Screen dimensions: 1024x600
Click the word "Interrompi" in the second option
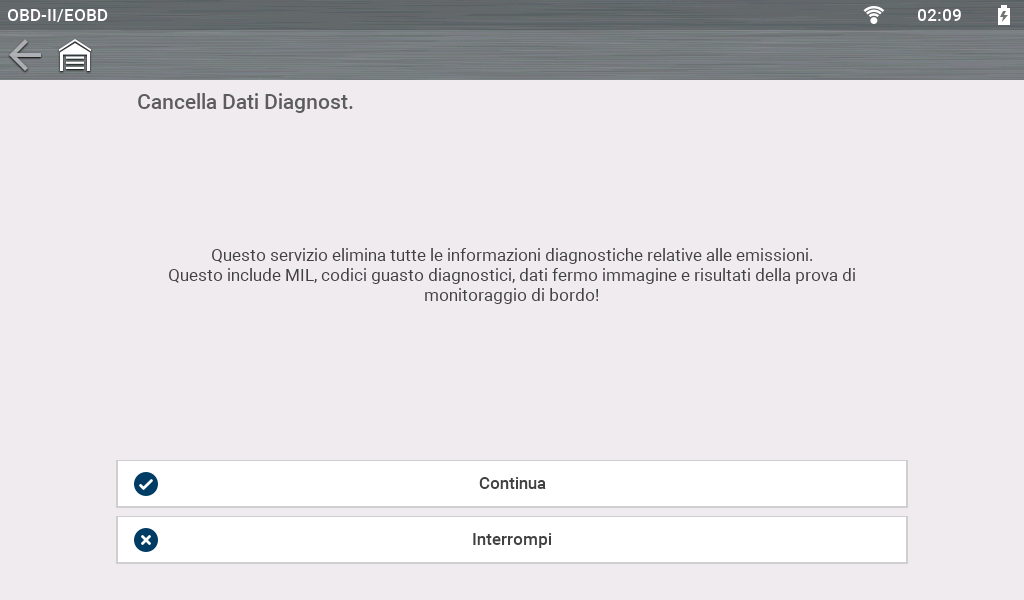(x=512, y=540)
